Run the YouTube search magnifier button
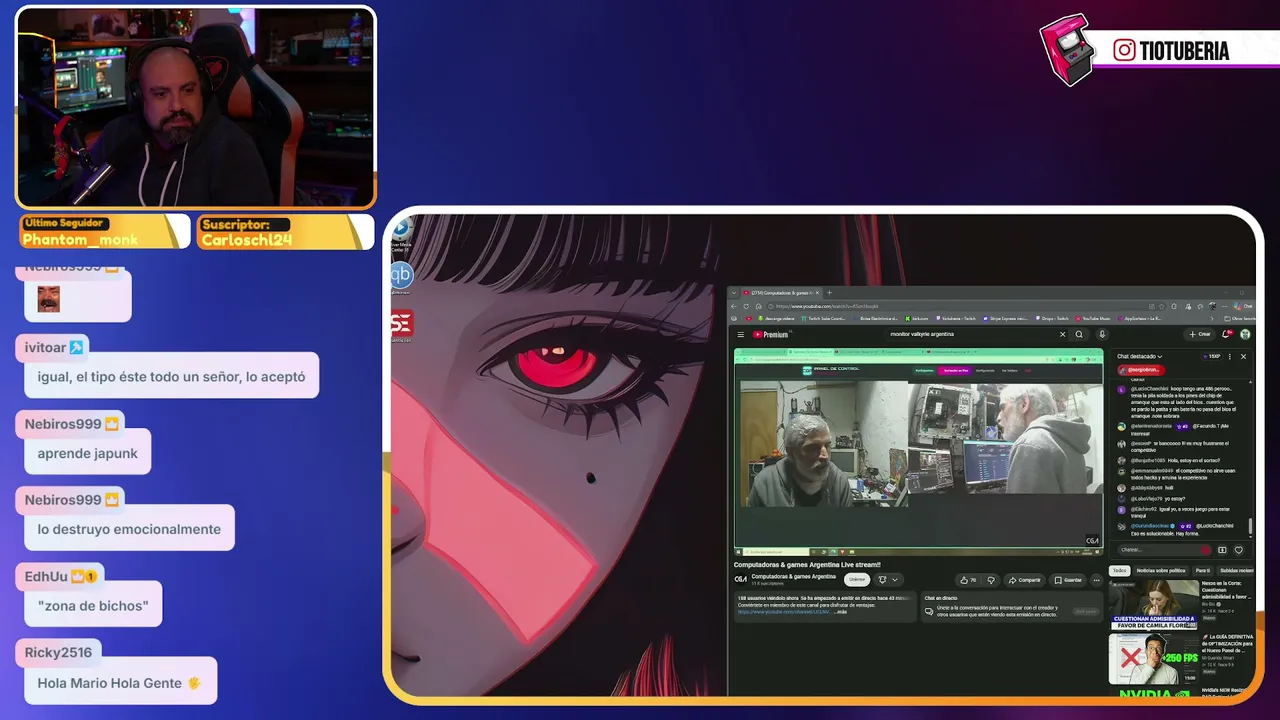This screenshot has height=720, width=1280. pyautogui.click(x=1079, y=334)
